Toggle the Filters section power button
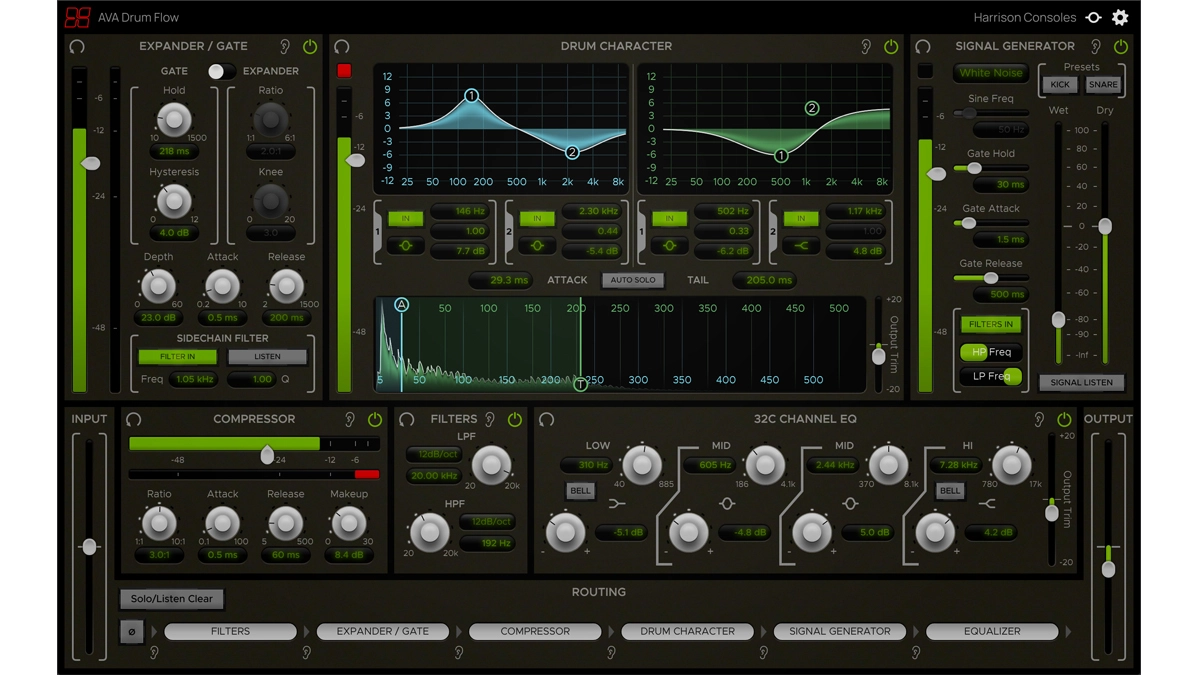Screen dimensions: 1199x675 coord(515,420)
